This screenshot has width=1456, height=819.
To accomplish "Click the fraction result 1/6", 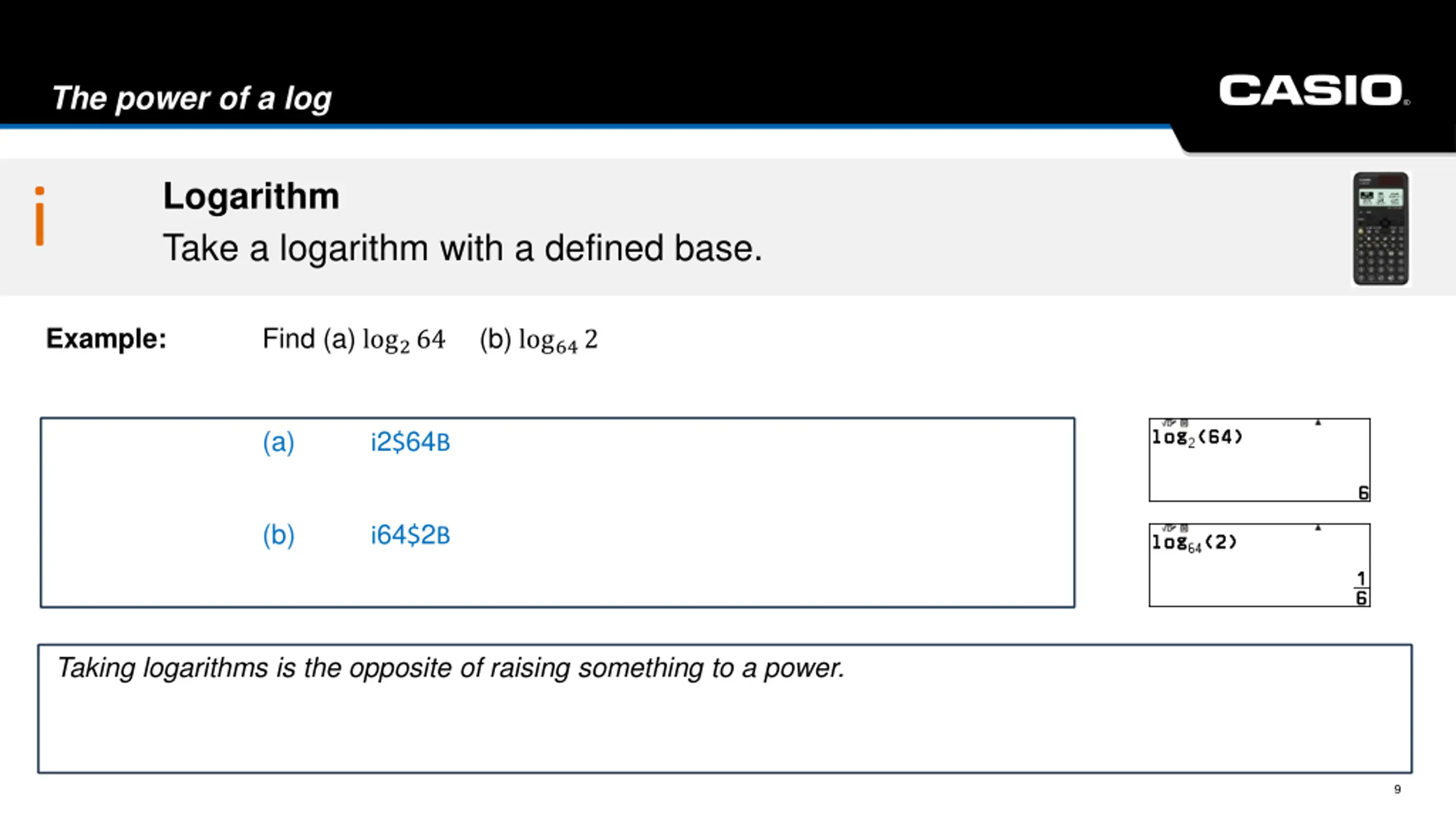I will pos(1362,588).
